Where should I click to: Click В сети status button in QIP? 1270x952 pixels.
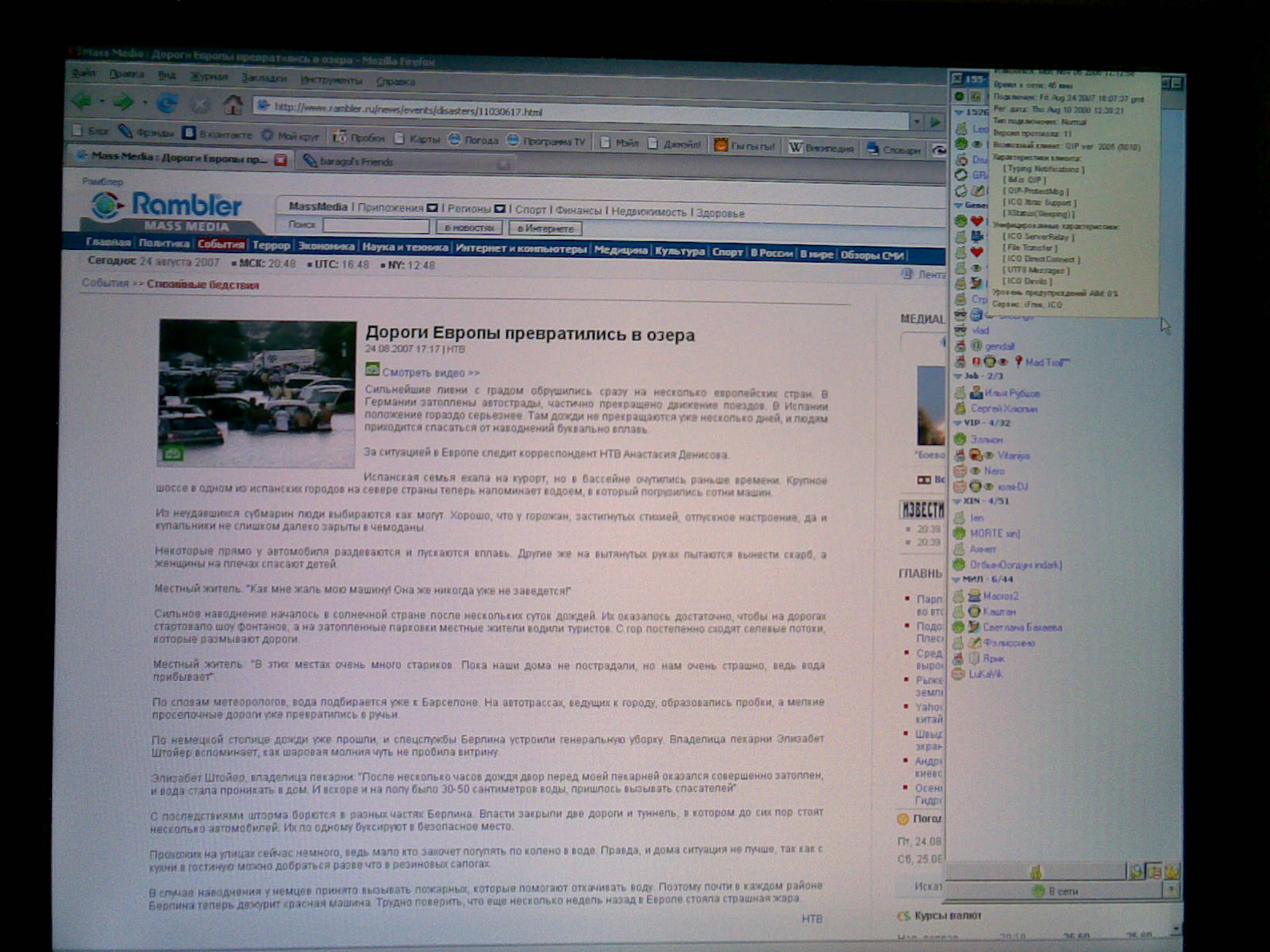click(1055, 891)
